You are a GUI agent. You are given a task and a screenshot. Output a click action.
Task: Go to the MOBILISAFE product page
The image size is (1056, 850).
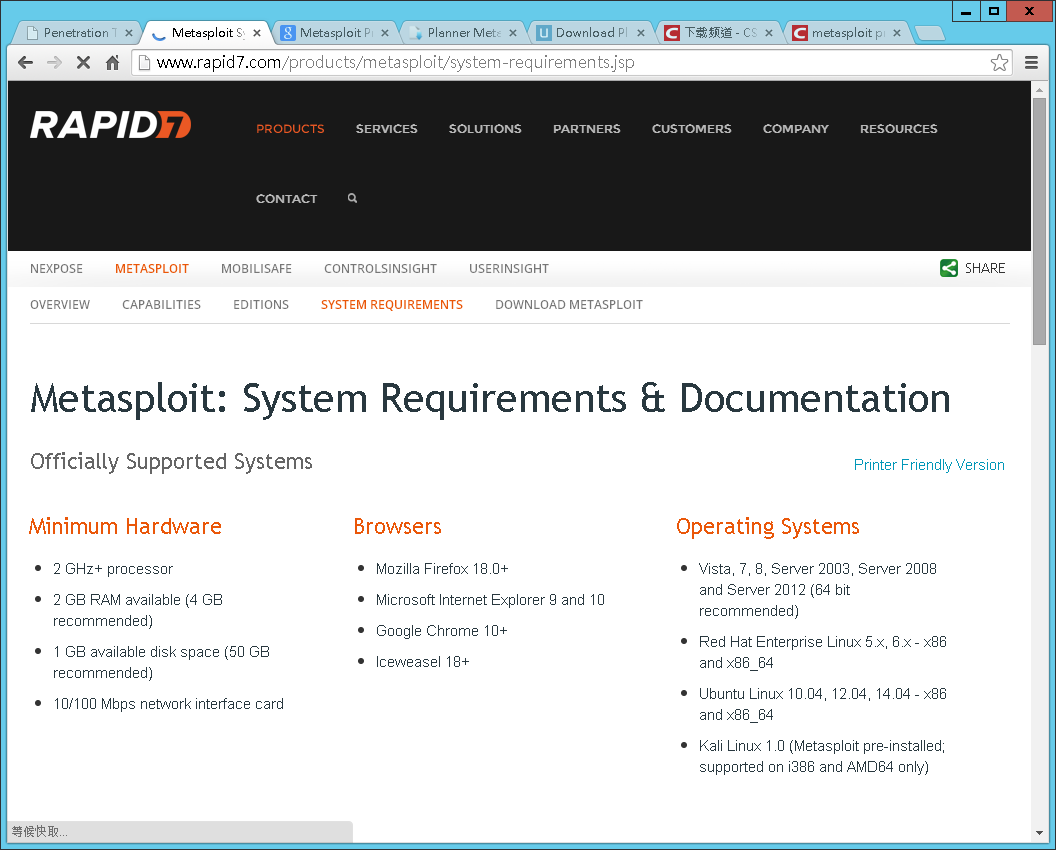[257, 269]
